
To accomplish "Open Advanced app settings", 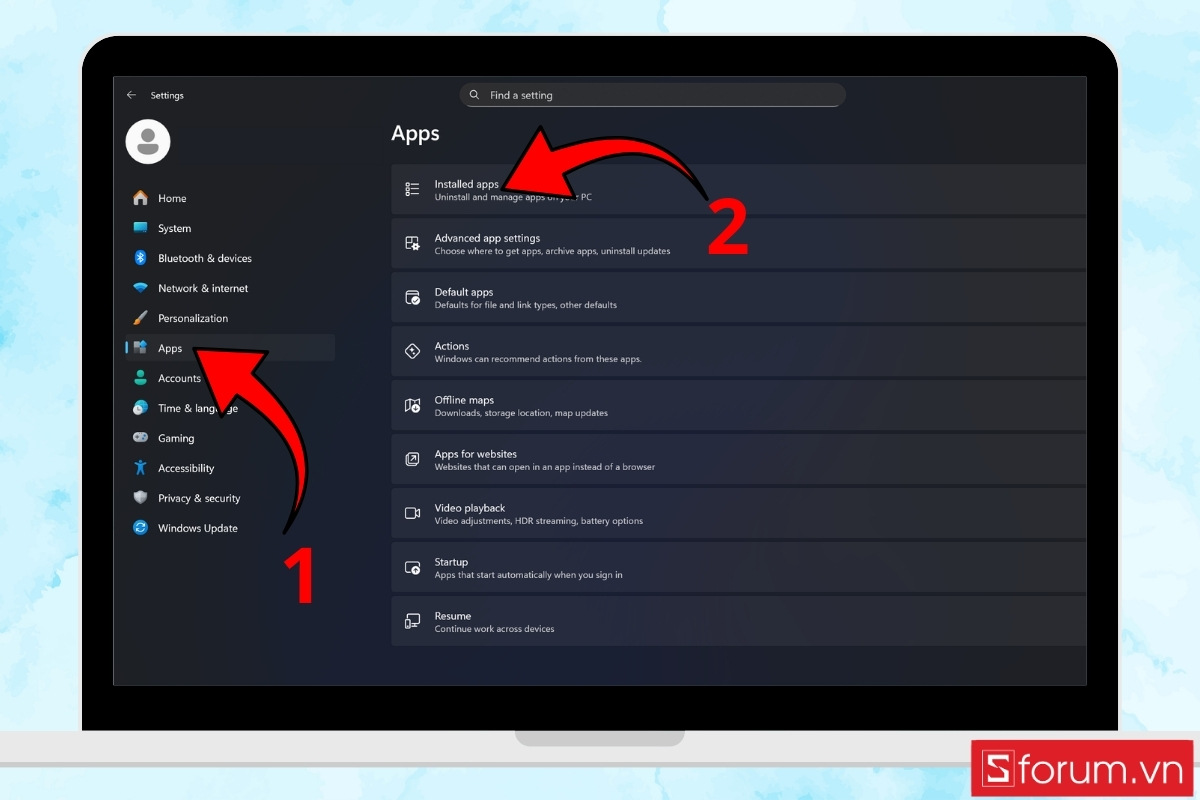I will 738,243.
